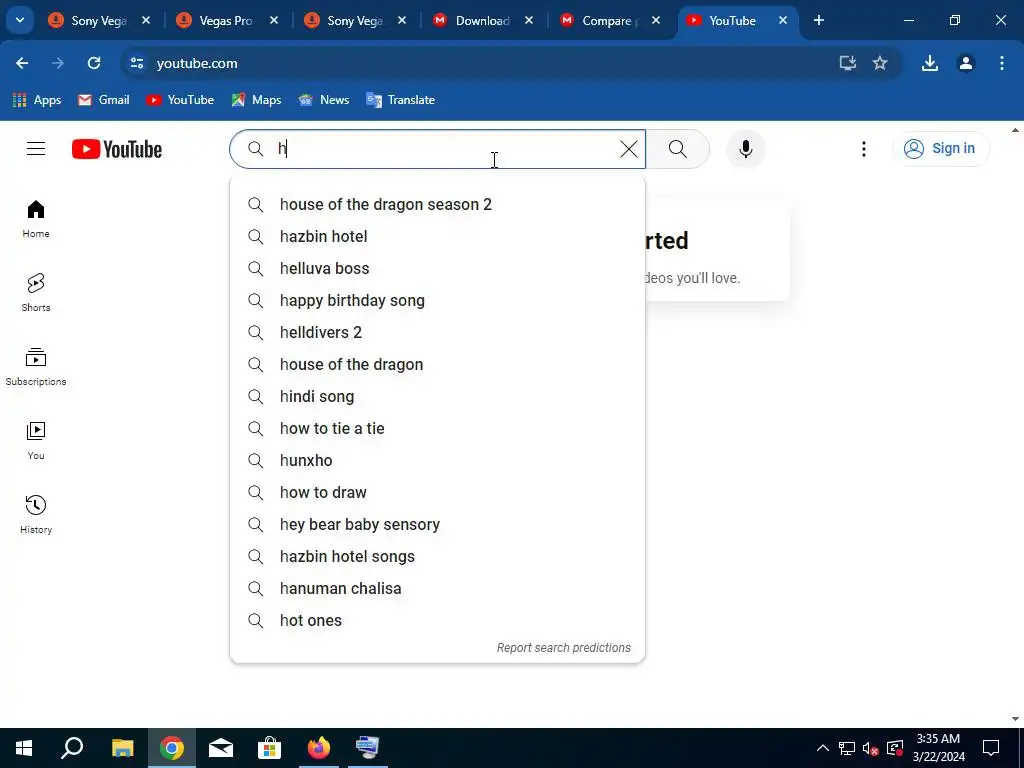Open File Explorer from taskbar

(122, 748)
